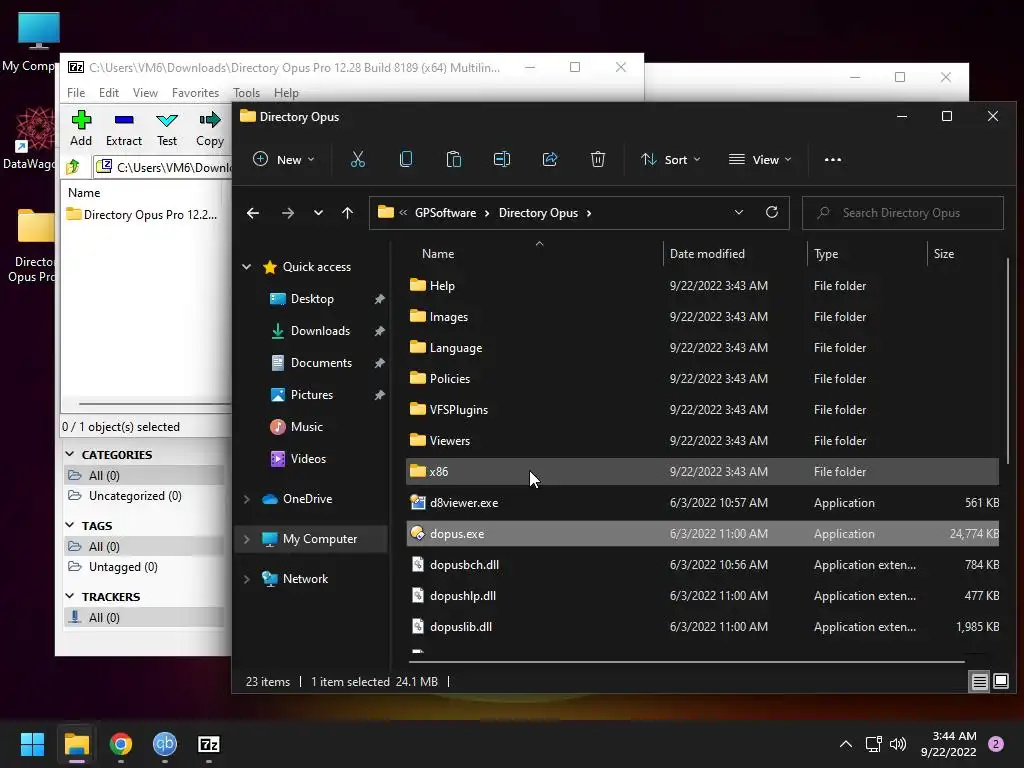Click GPSoftware in the address breadcrumb
Viewport: 1024px width, 768px height.
445,213
